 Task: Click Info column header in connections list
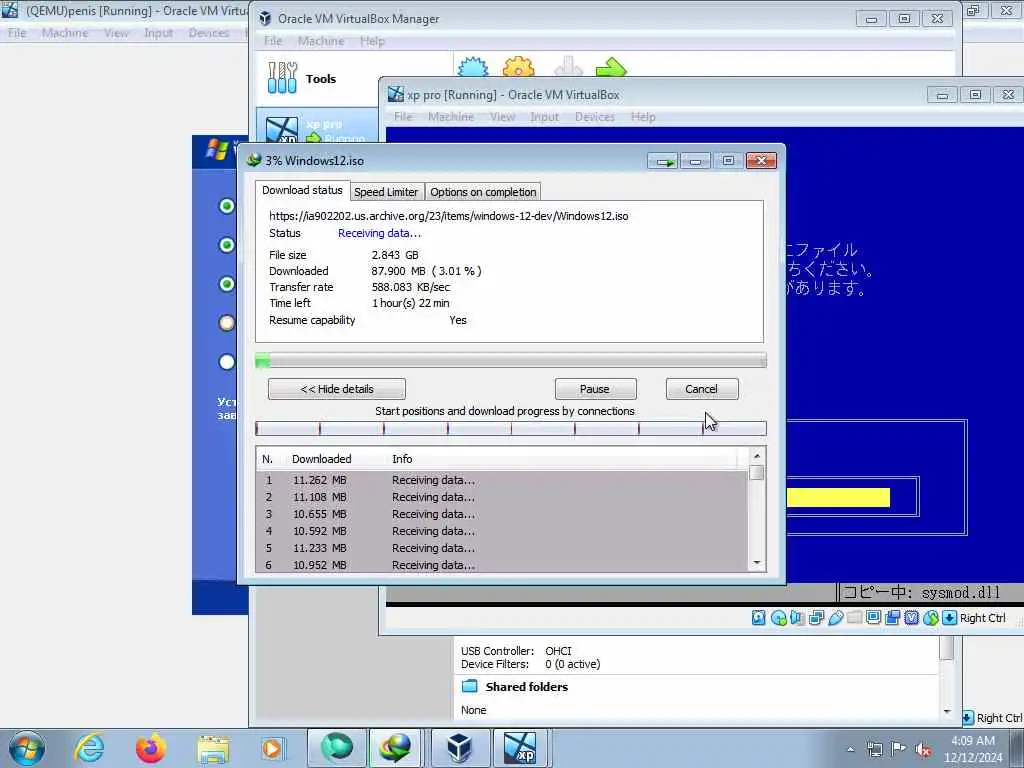pyautogui.click(x=402, y=459)
